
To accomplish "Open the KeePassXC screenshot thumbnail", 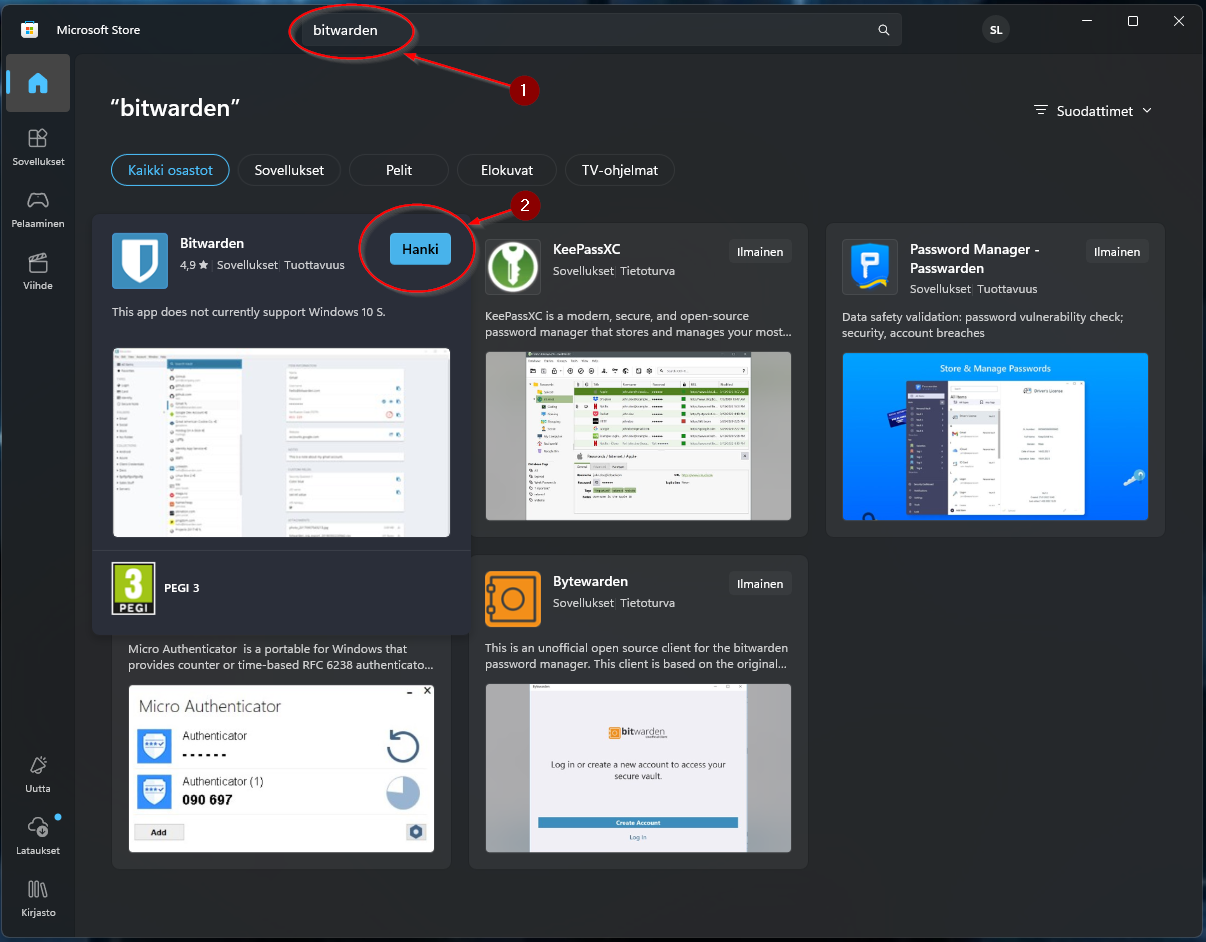I will 638,436.
